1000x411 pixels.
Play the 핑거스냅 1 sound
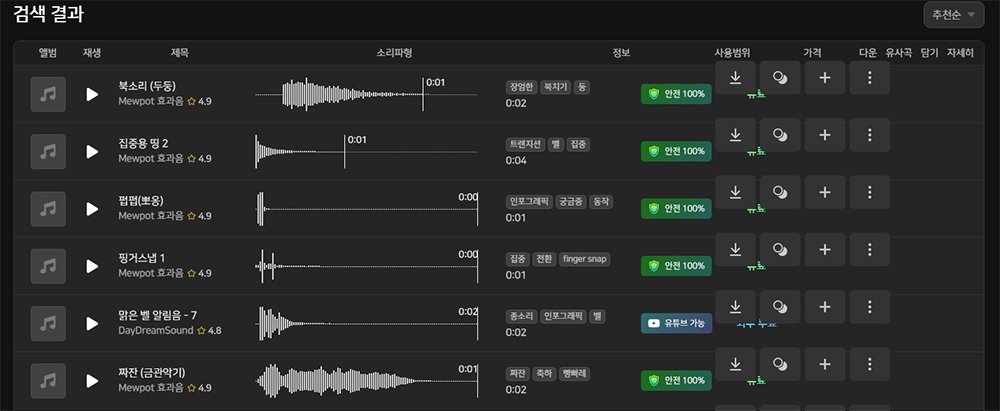click(92, 266)
